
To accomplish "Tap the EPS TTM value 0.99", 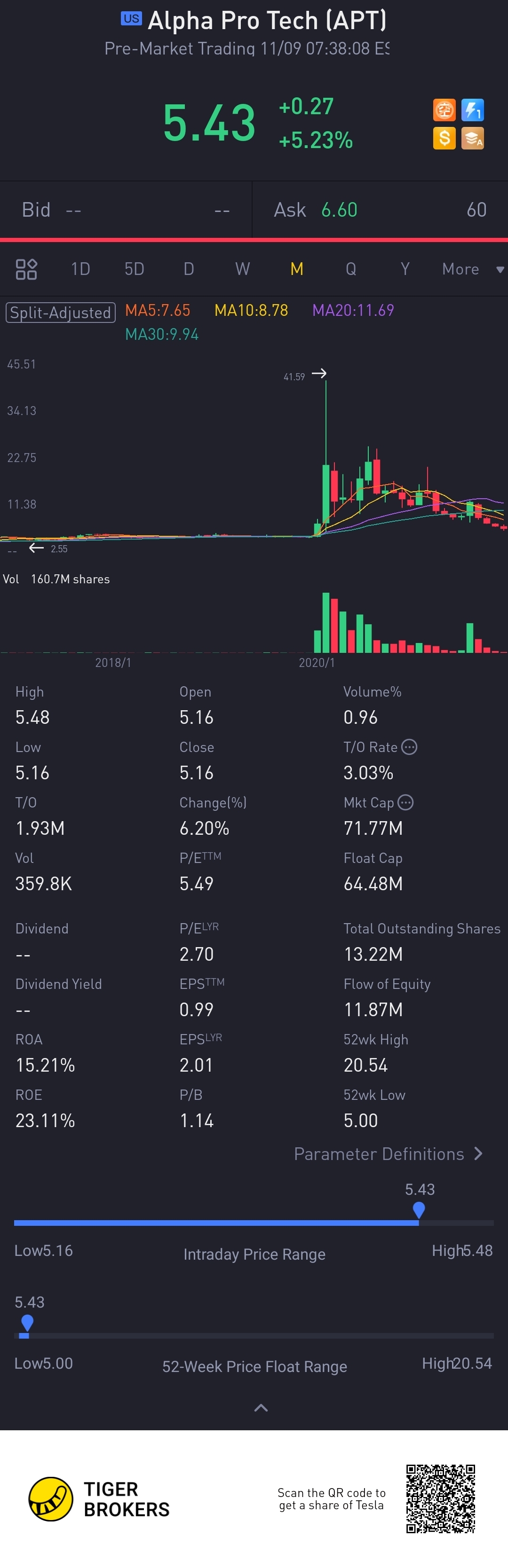I will (196, 1009).
